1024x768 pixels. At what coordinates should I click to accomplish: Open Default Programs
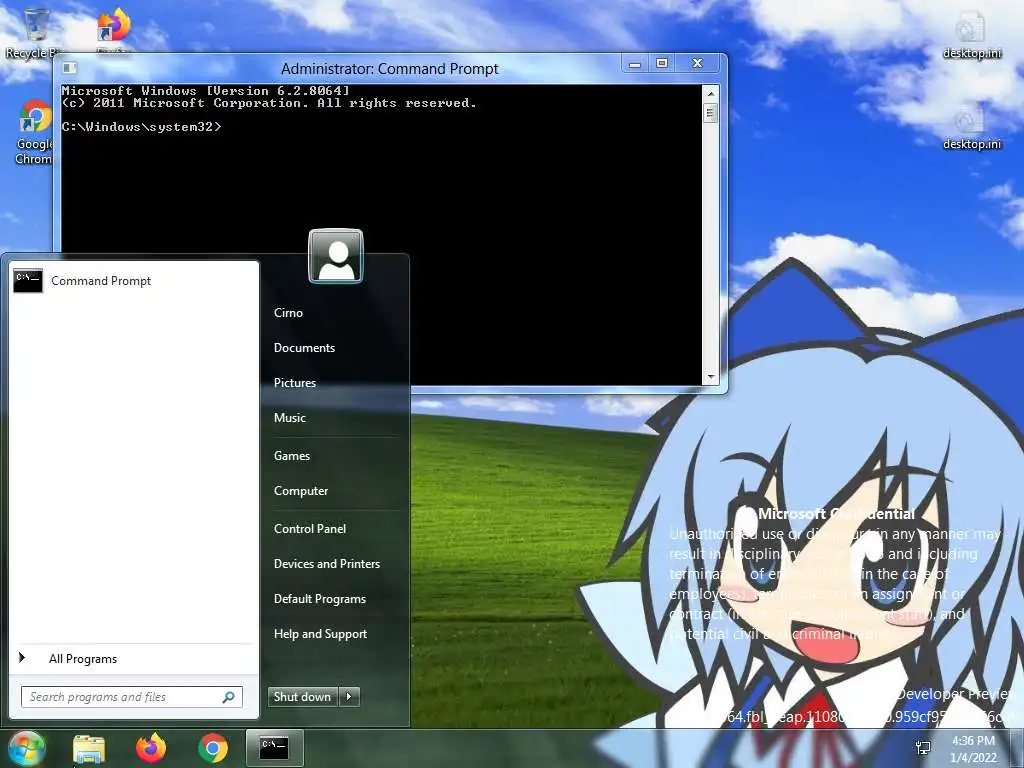click(x=319, y=599)
